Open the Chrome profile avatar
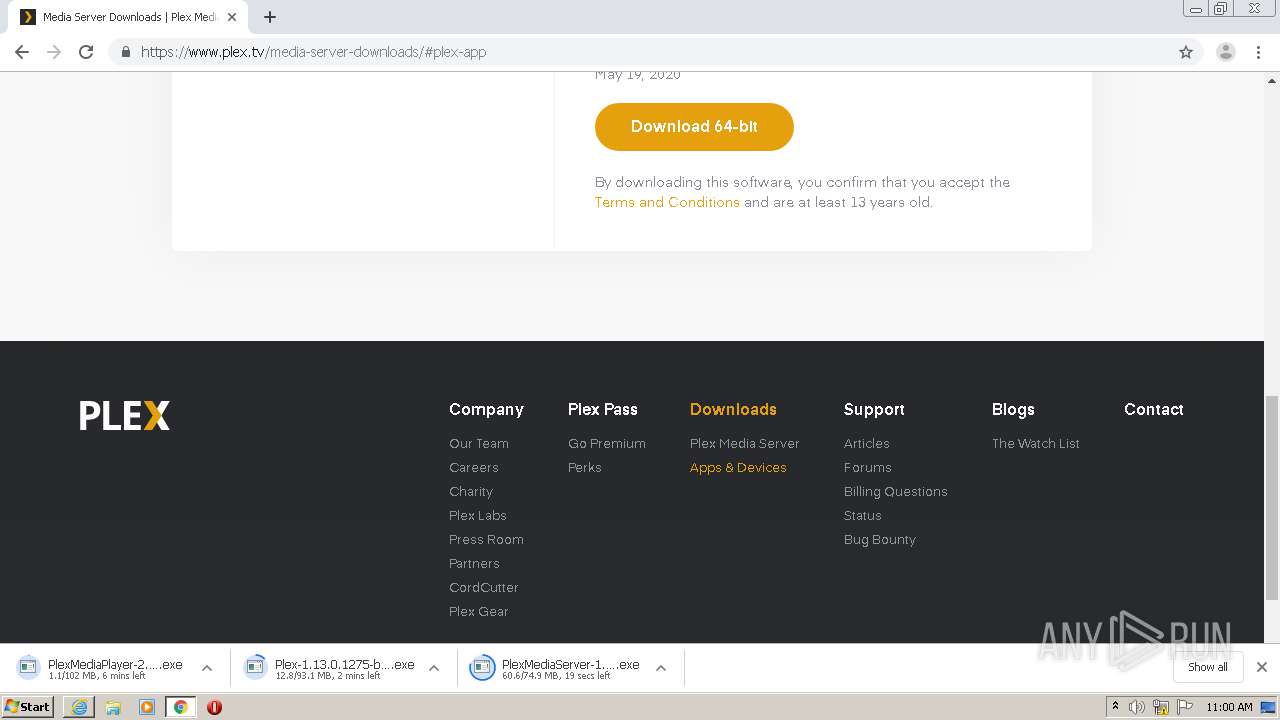Screen dimensions: 1280x720 coord(1226,52)
